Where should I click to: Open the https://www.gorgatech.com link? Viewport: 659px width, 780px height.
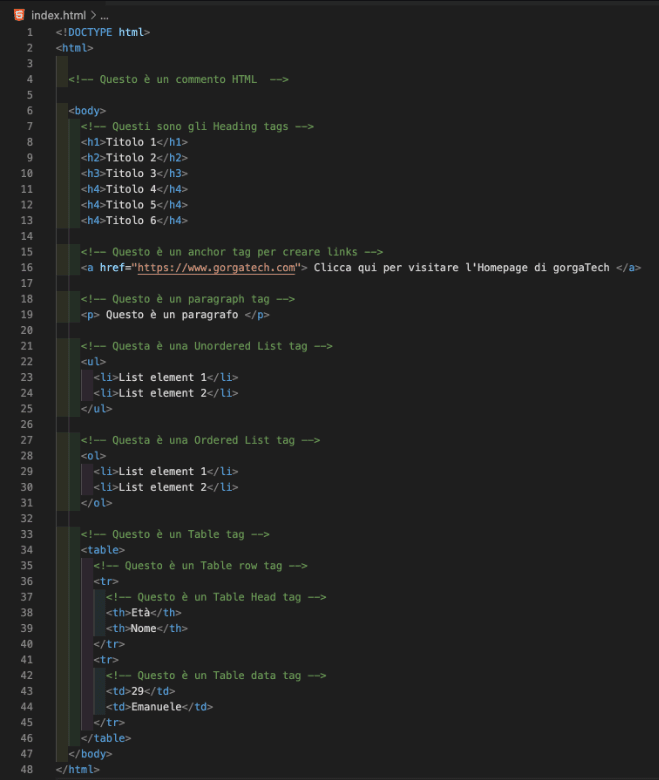pyautogui.click(x=216, y=268)
